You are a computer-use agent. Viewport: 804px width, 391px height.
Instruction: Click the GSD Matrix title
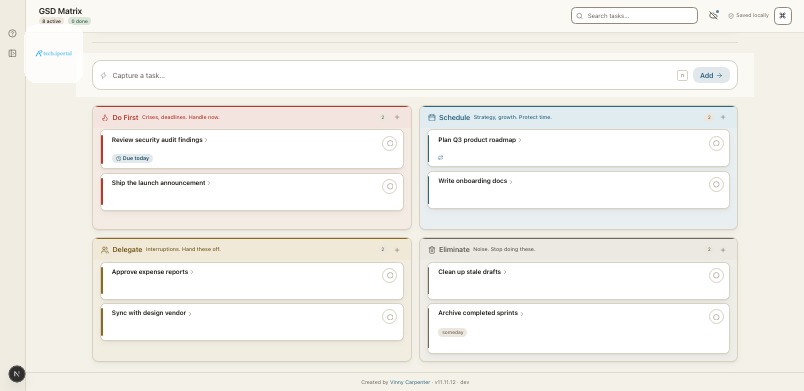(60, 11)
